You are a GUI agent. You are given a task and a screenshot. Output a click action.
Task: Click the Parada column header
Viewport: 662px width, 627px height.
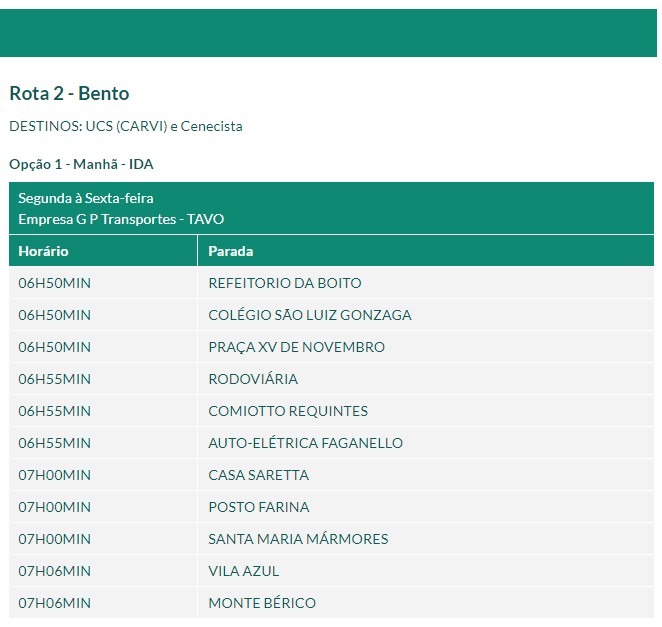[x=231, y=251]
